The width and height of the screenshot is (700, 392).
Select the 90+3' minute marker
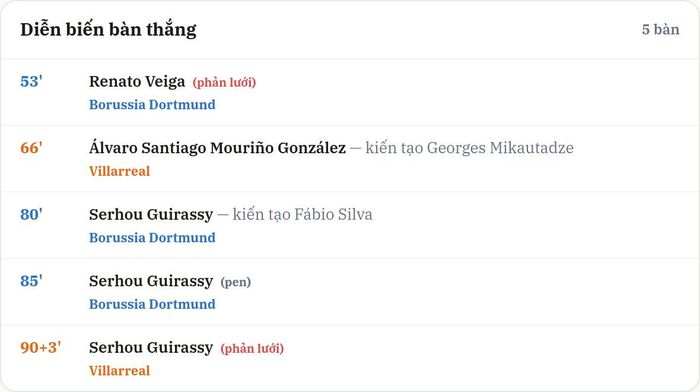point(41,347)
